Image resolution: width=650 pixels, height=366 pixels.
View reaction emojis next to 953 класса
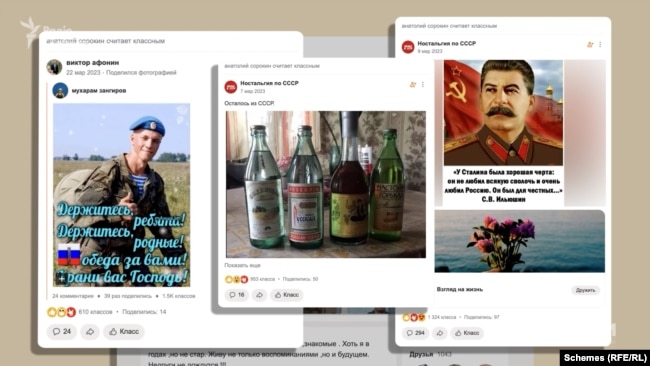236,279
